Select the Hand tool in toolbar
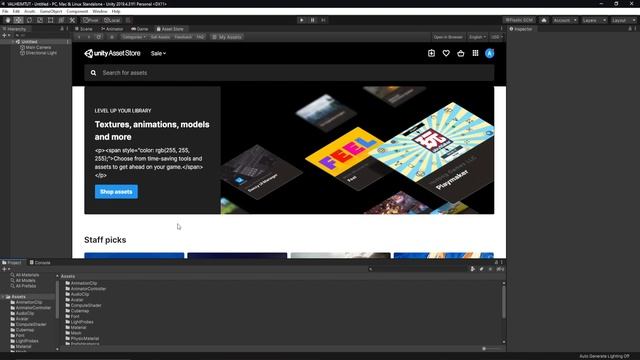The width and height of the screenshot is (640, 360). pos(8,20)
